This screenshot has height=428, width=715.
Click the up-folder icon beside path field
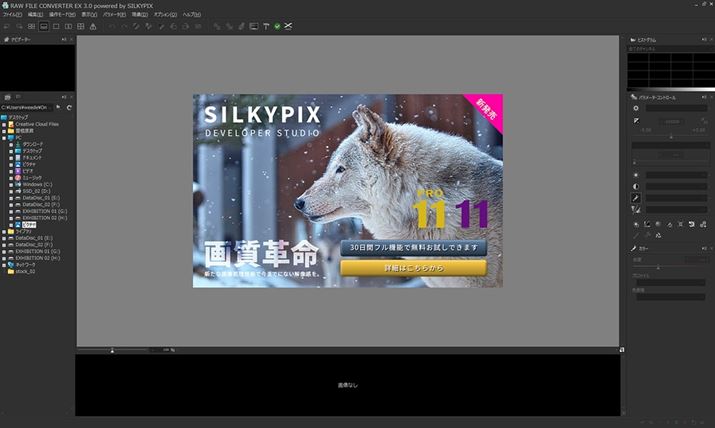(x=58, y=108)
